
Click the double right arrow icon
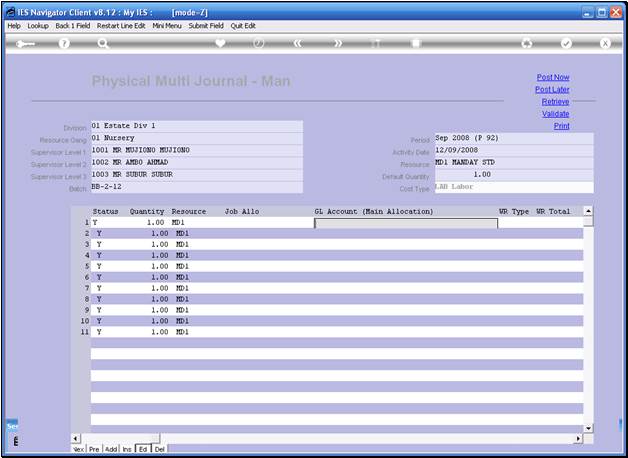click(x=338, y=43)
